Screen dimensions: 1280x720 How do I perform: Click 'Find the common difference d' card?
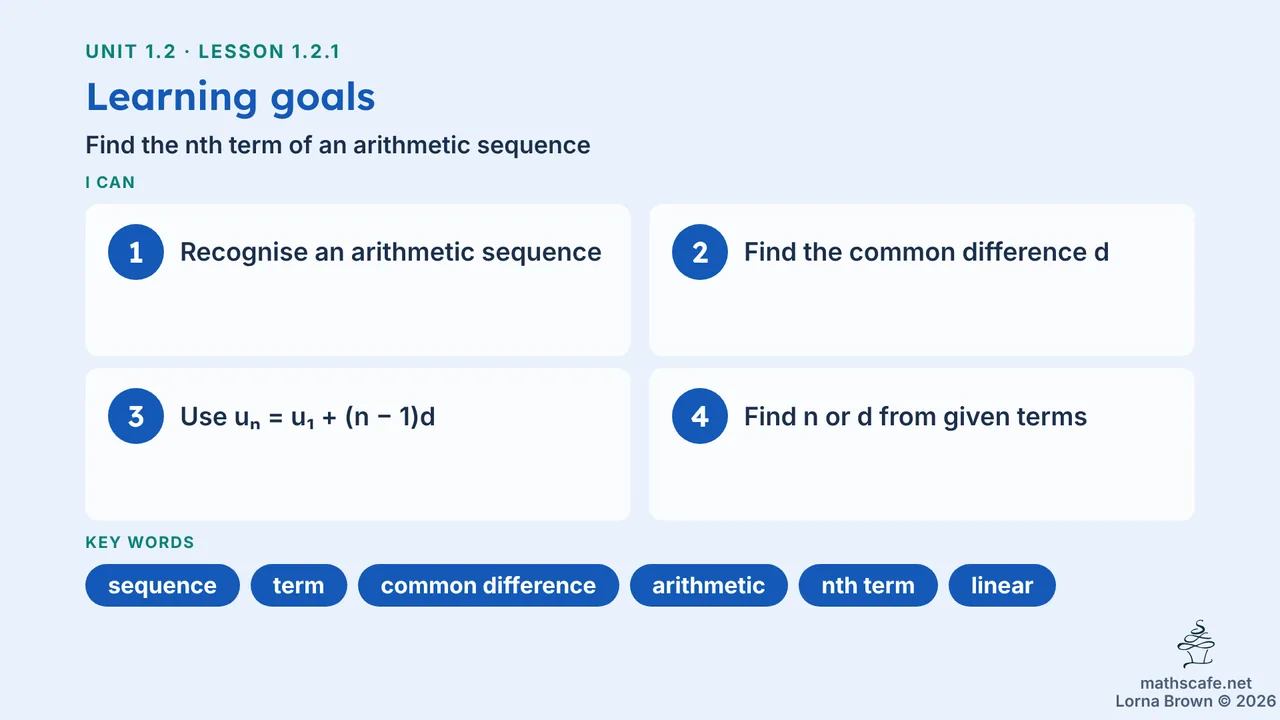pos(922,280)
